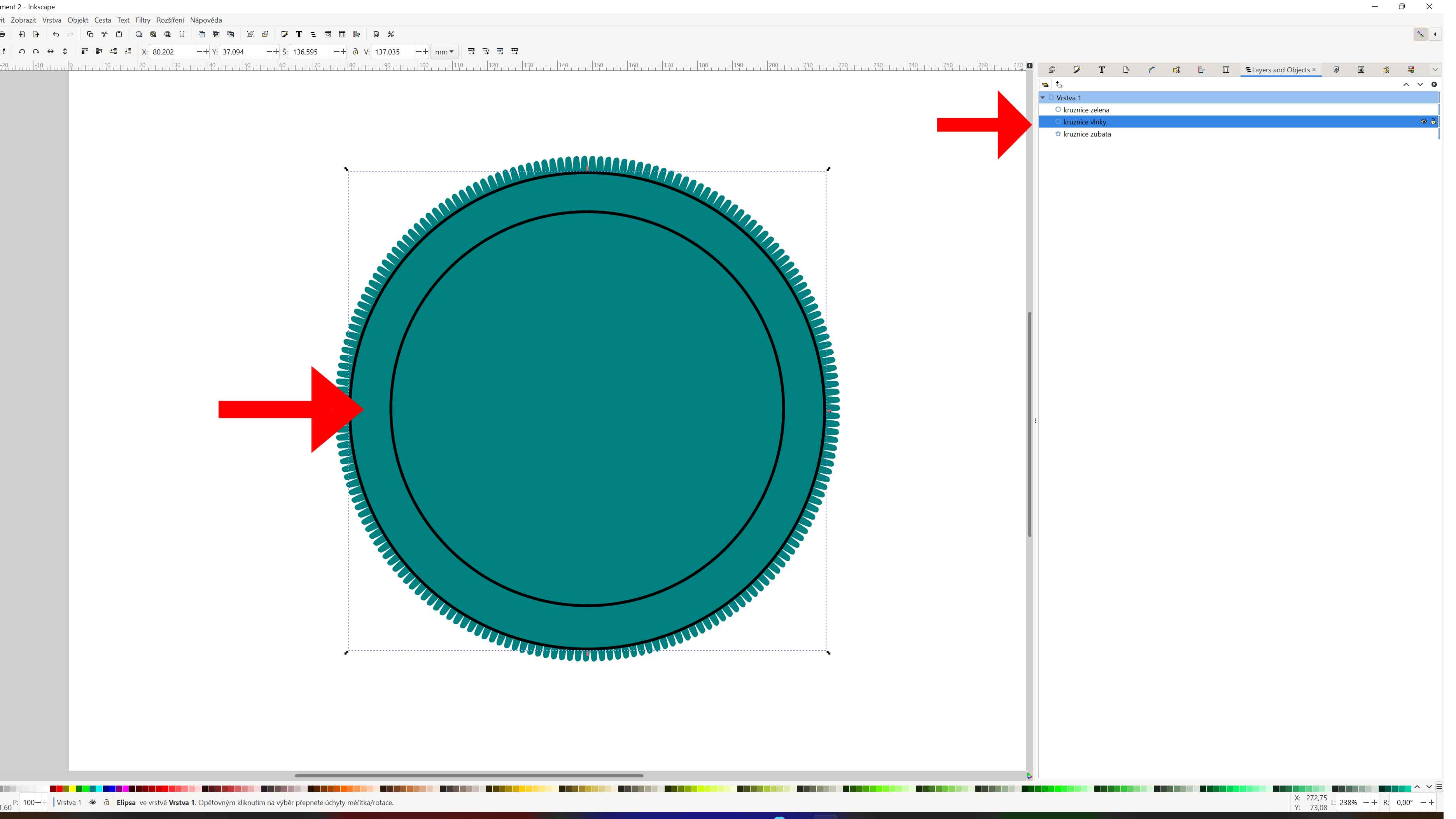Expand the dock panel tabs overflow chevron

1435,70
